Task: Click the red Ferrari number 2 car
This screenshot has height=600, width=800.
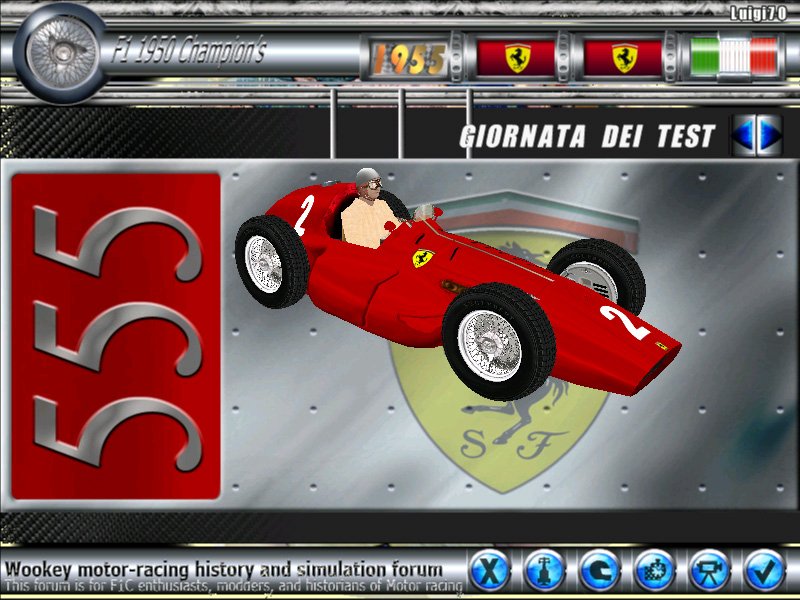Action: coord(458,285)
